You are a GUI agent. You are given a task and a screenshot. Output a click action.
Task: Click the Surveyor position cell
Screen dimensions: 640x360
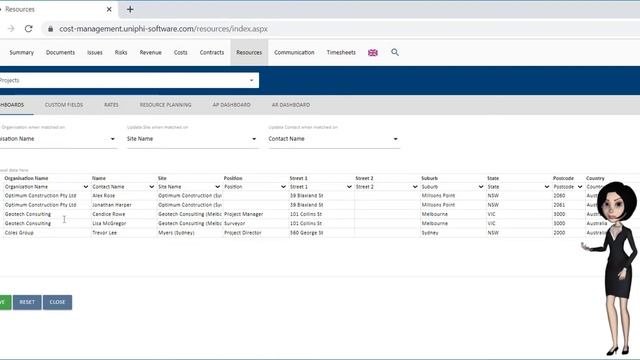click(x=255, y=224)
